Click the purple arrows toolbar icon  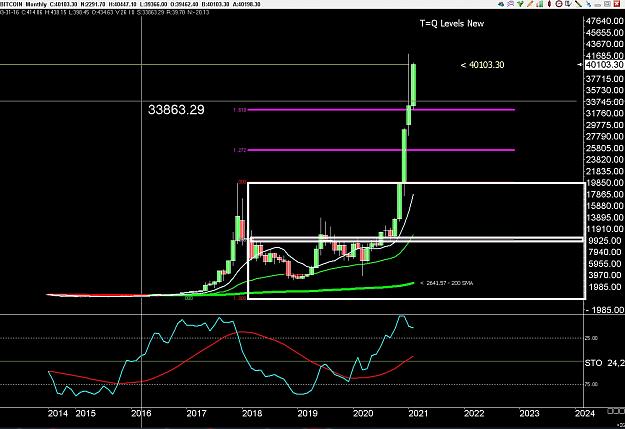(511, 4)
